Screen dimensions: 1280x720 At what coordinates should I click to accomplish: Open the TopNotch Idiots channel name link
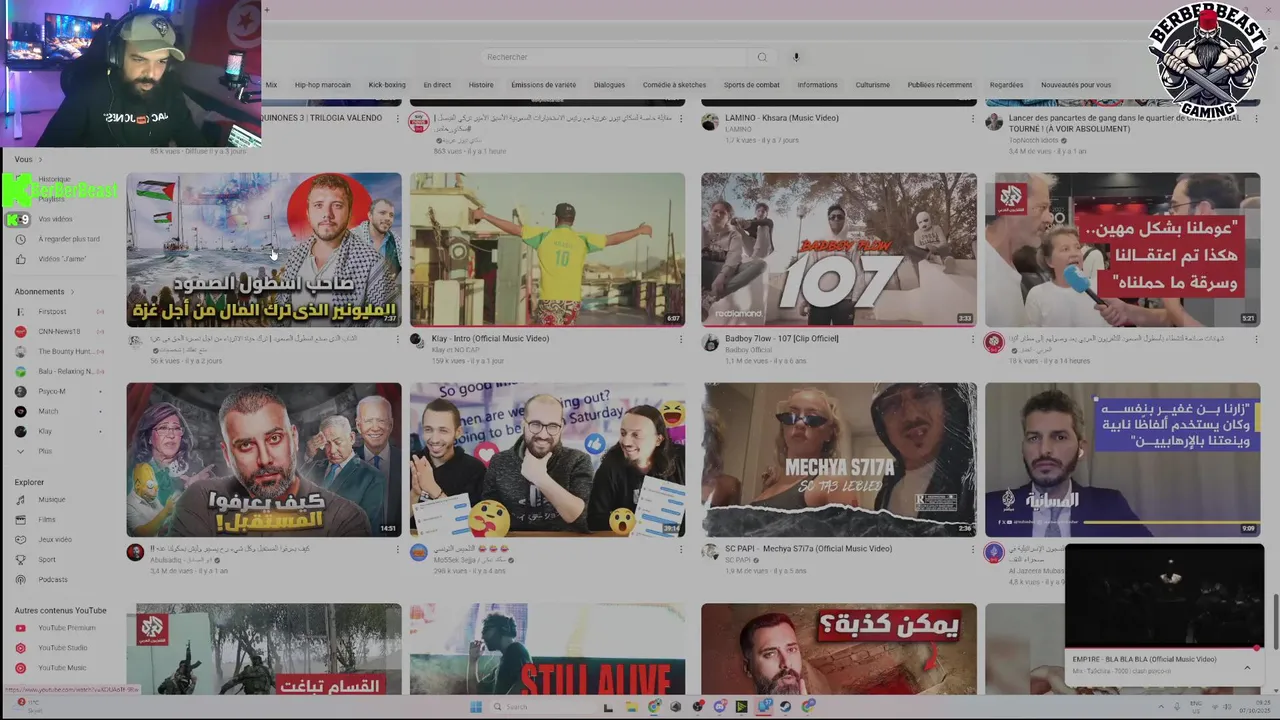click(1034, 140)
